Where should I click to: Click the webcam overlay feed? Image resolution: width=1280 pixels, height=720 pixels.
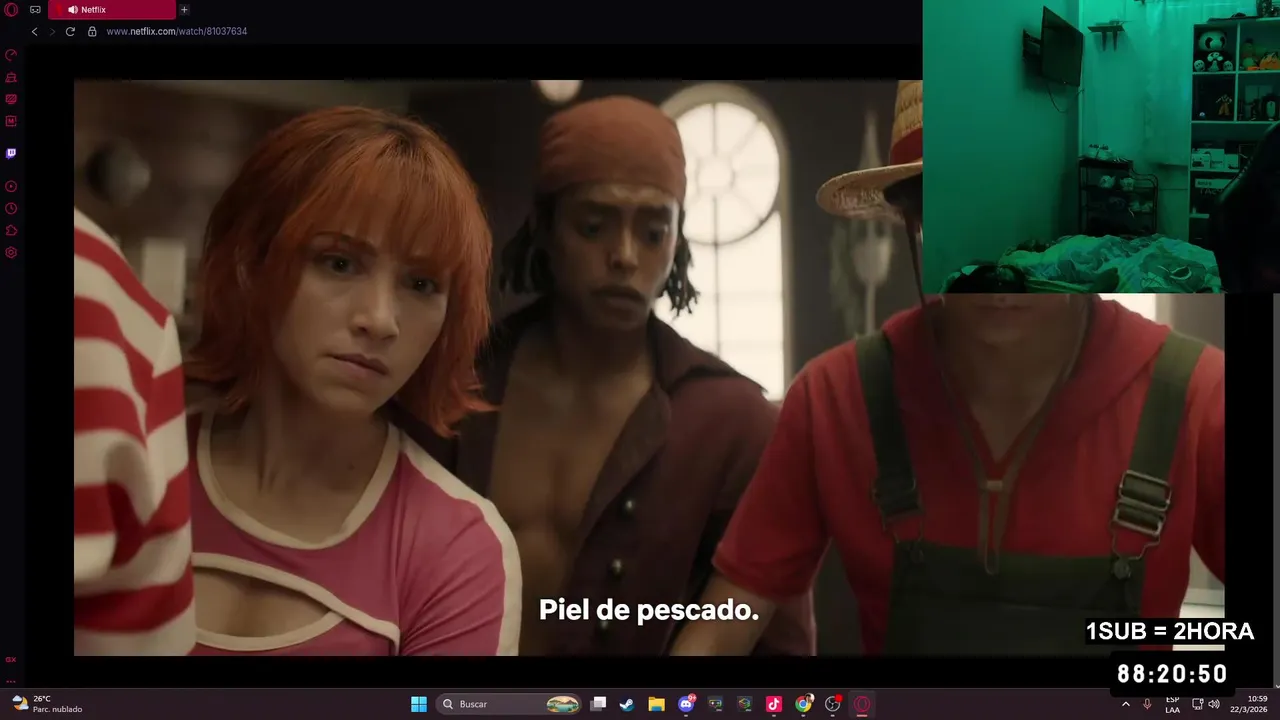[1101, 146]
